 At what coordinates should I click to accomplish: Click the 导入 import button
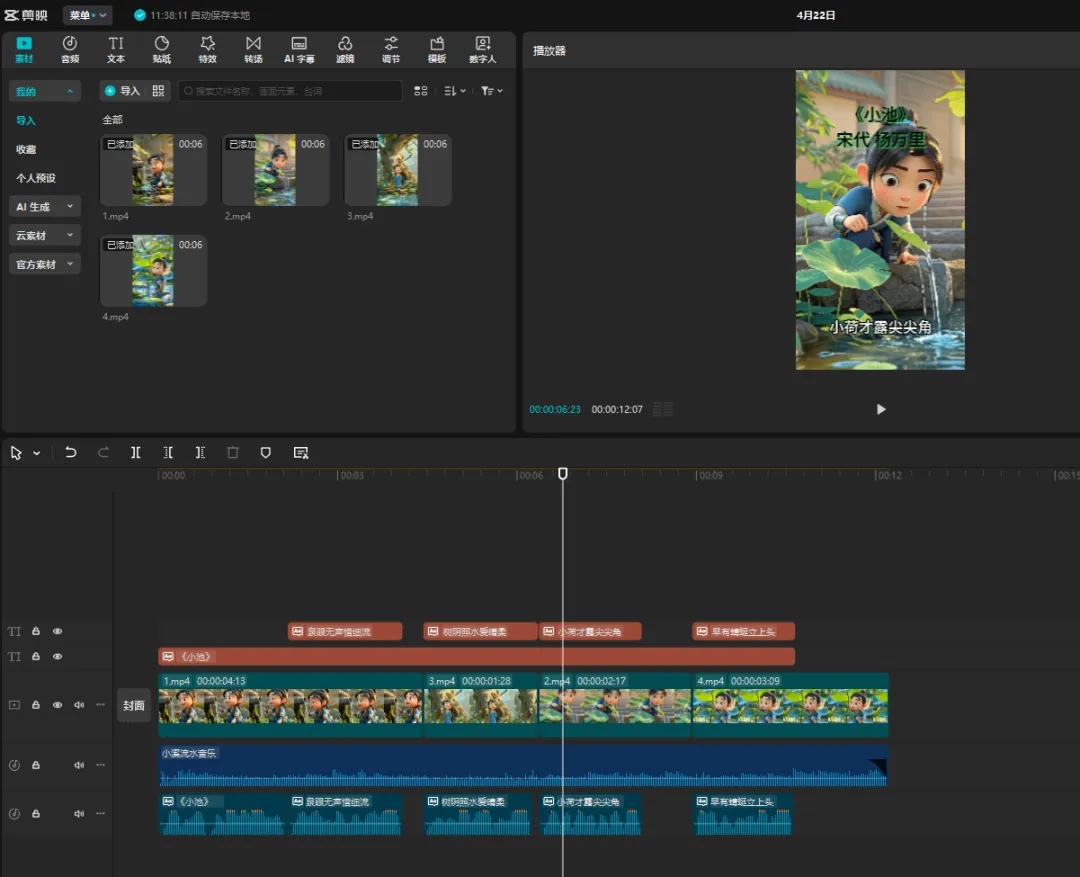tap(123, 91)
